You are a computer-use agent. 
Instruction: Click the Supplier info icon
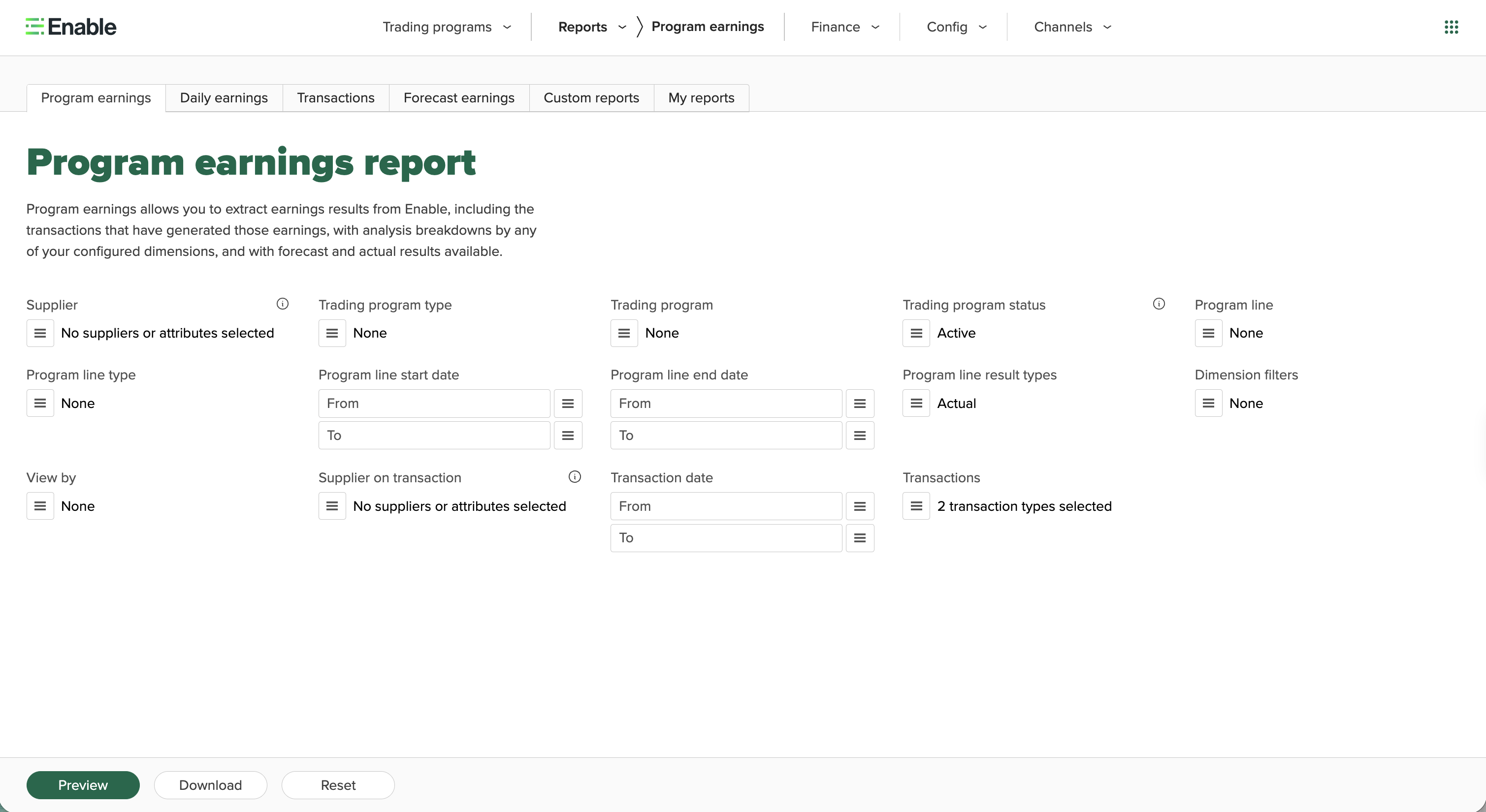point(283,304)
